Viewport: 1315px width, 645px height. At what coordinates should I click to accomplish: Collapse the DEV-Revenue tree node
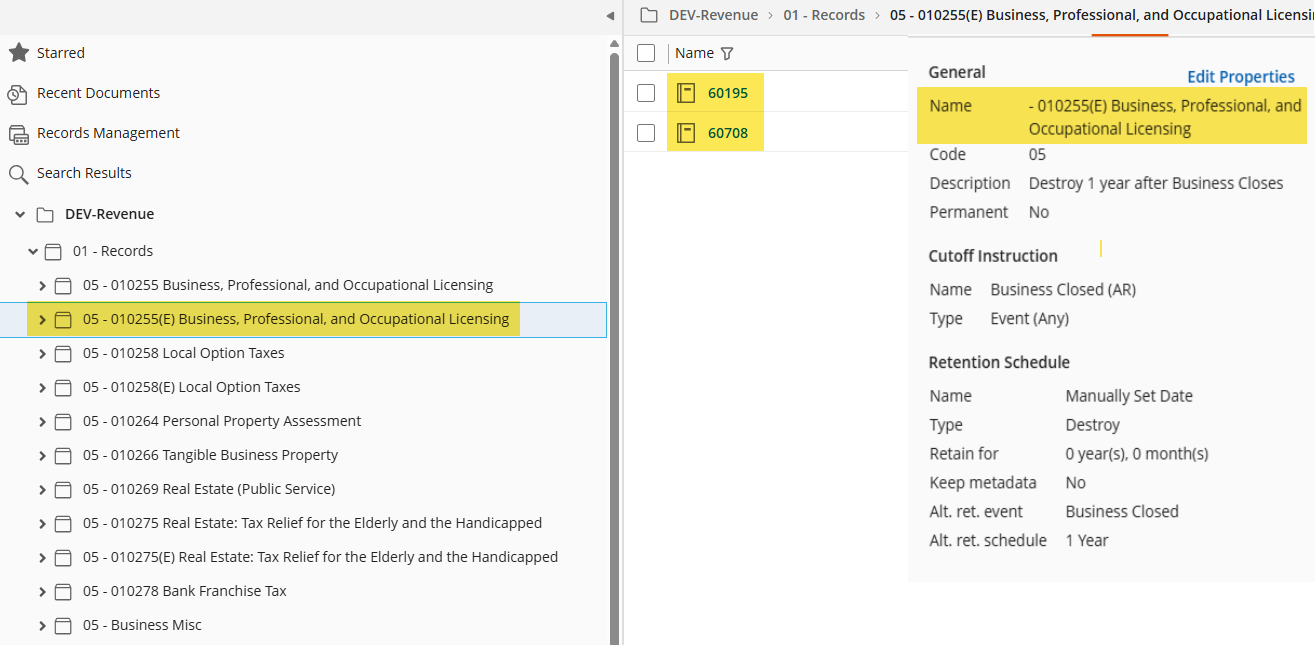(20, 215)
